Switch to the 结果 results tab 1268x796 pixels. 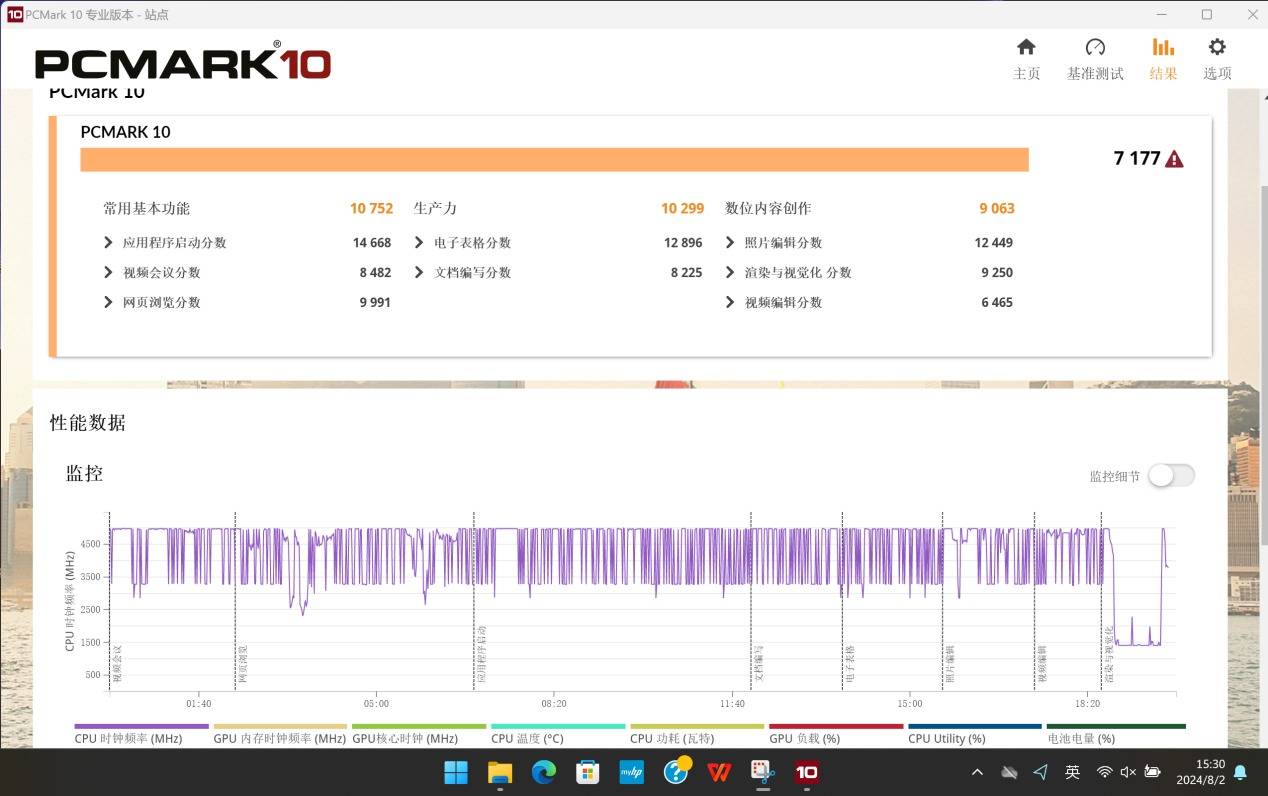click(1163, 58)
